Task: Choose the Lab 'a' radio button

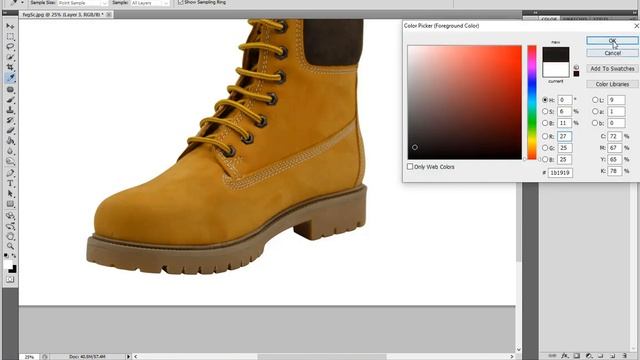Action: 595,111
